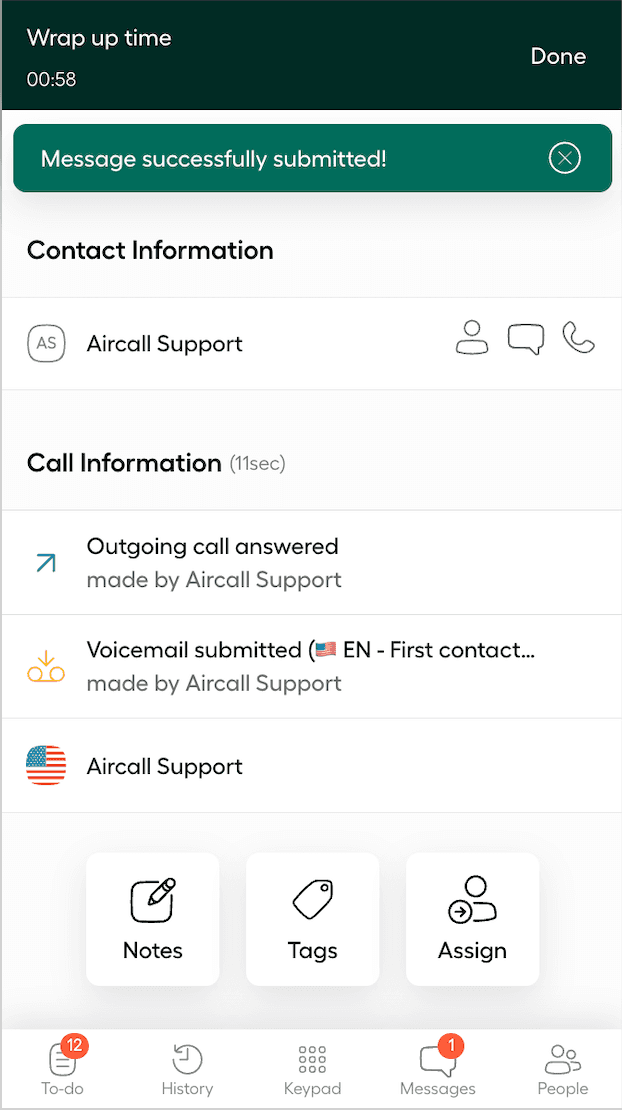Open the History tab

click(187, 1068)
